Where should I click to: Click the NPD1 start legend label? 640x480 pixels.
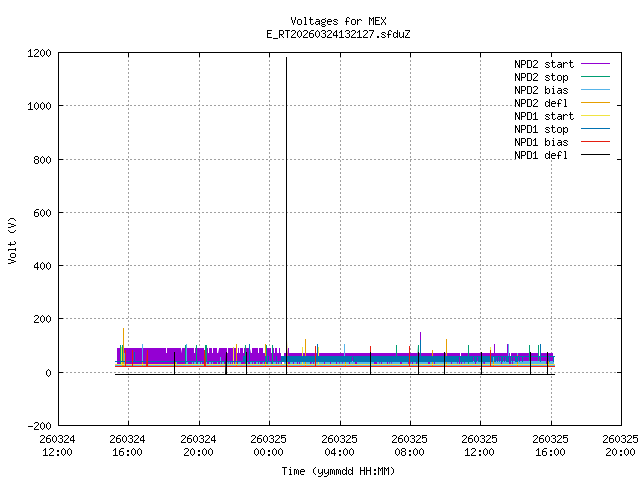click(543, 116)
